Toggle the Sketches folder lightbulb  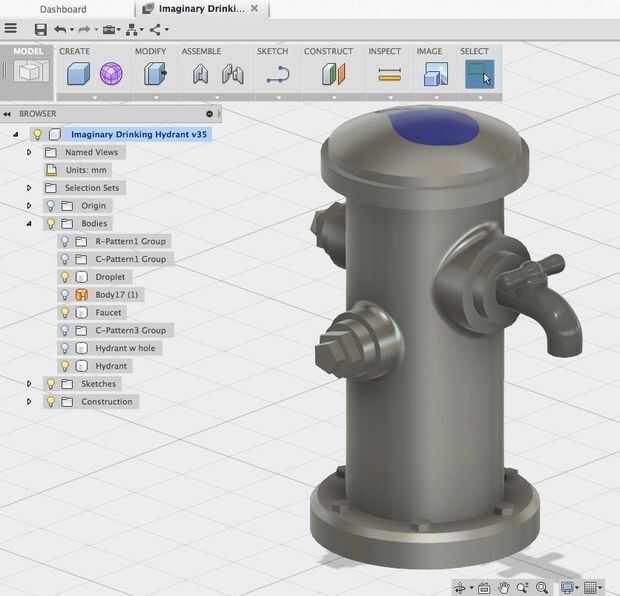(50, 384)
